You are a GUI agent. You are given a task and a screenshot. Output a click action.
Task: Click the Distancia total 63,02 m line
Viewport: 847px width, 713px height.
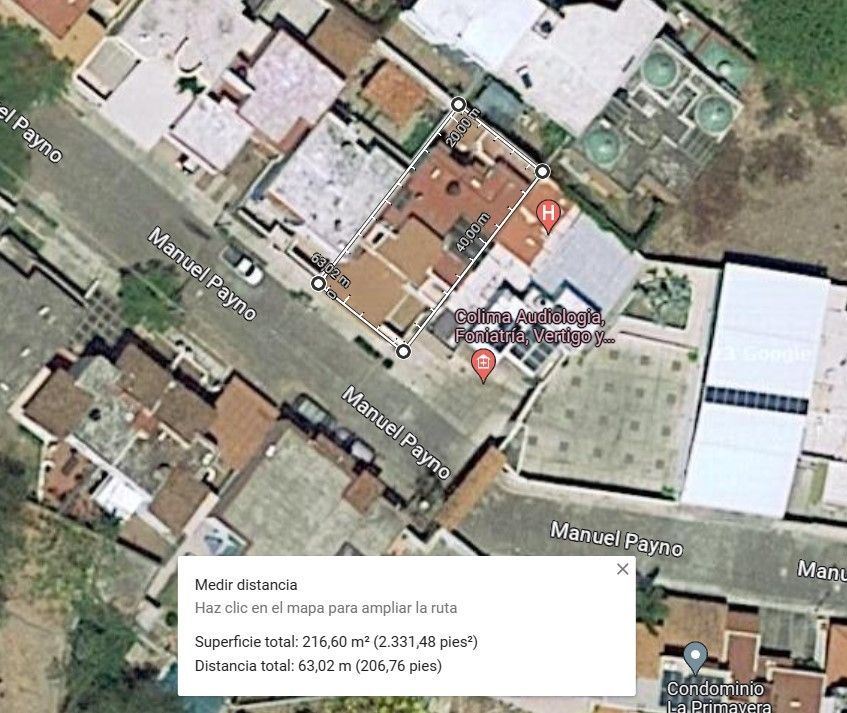pyautogui.click(x=318, y=665)
